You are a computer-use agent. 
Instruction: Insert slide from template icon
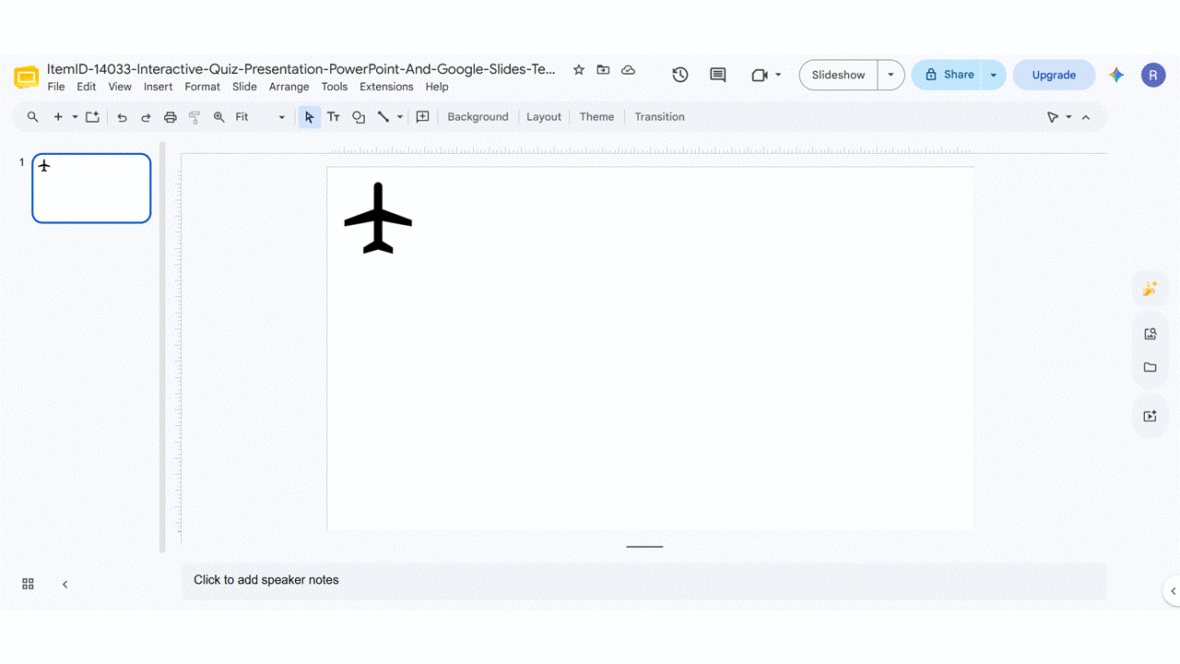[x=93, y=117]
